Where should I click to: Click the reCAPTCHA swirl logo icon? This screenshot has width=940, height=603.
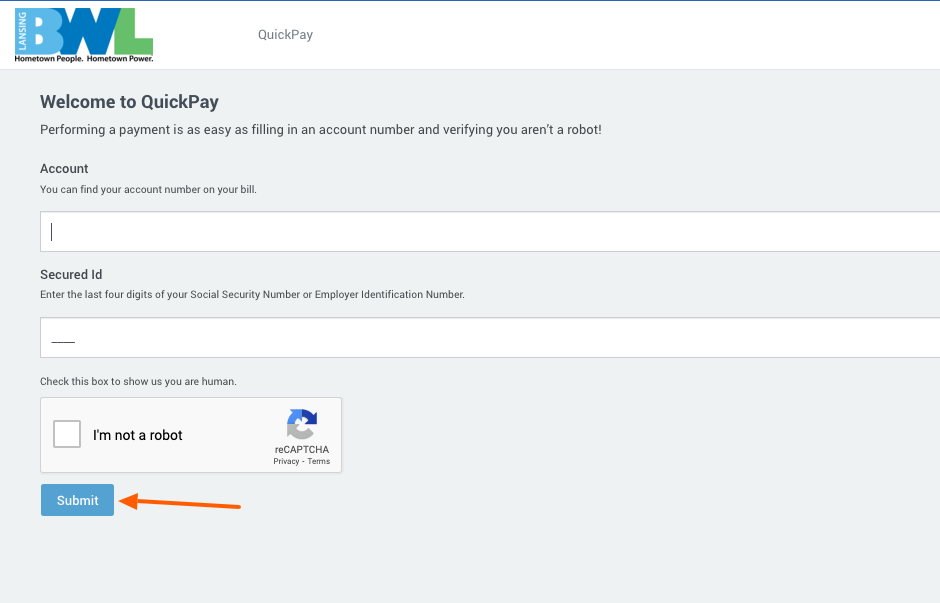point(302,424)
